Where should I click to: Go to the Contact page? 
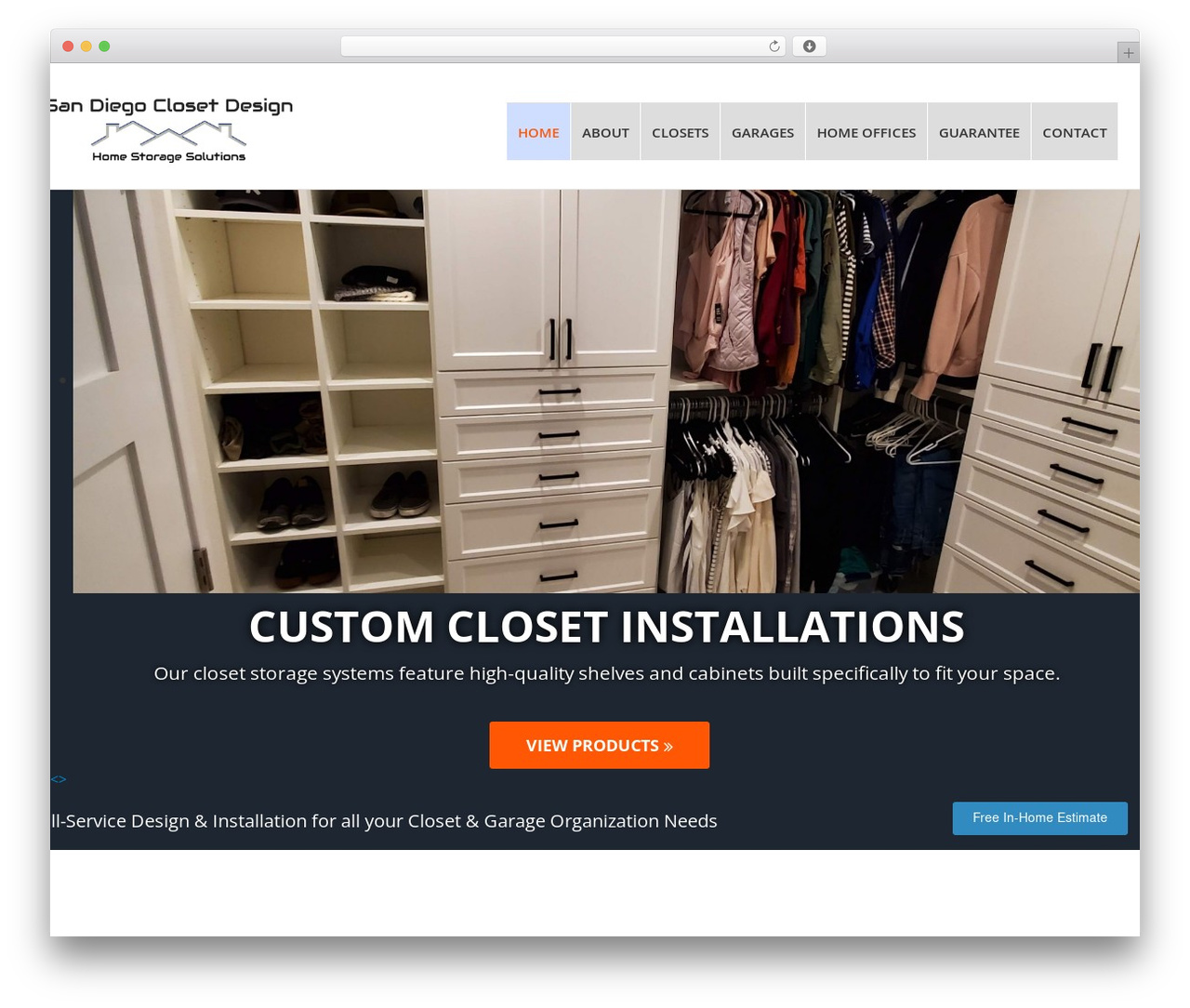(1075, 132)
